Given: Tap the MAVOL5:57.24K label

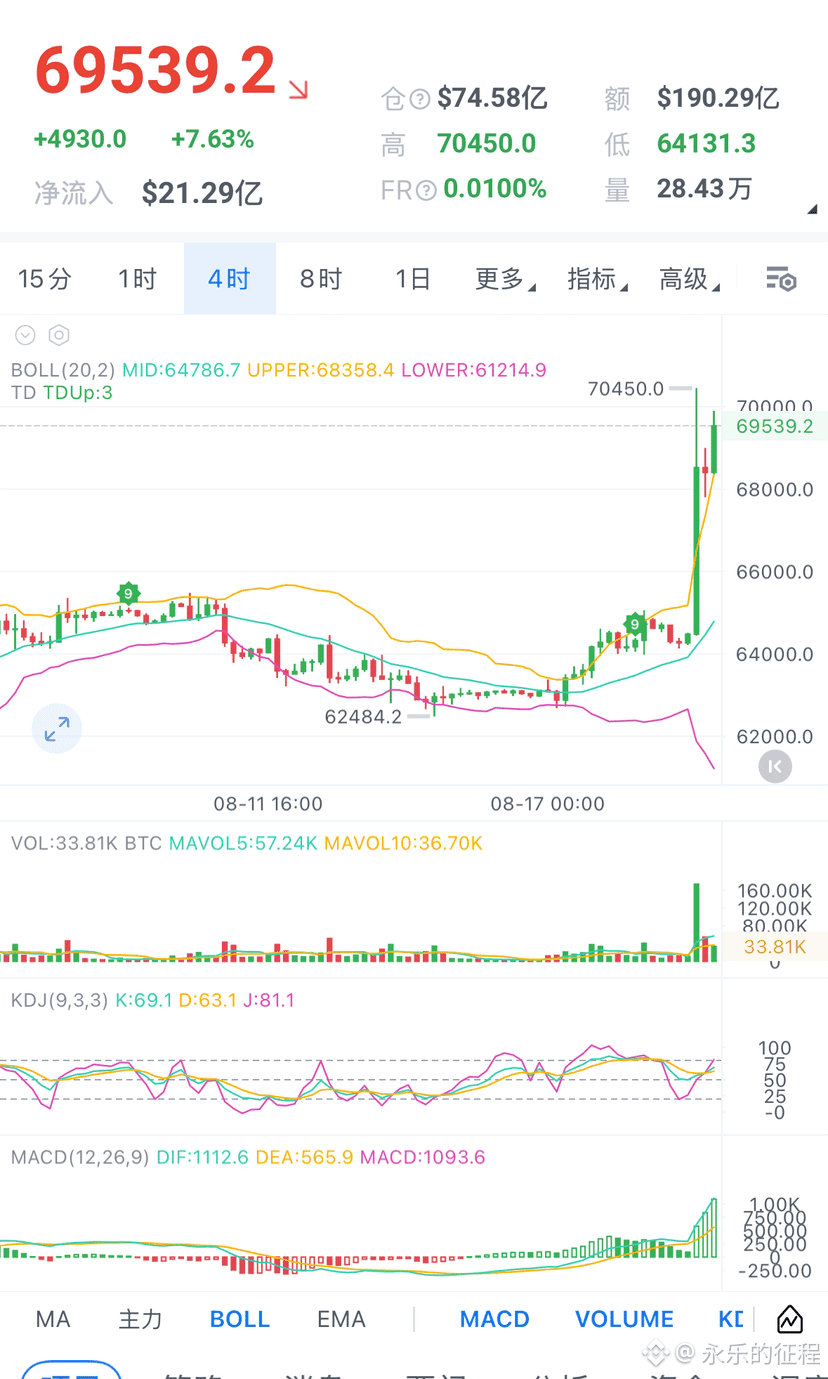Looking at the screenshot, I should coord(243,843).
